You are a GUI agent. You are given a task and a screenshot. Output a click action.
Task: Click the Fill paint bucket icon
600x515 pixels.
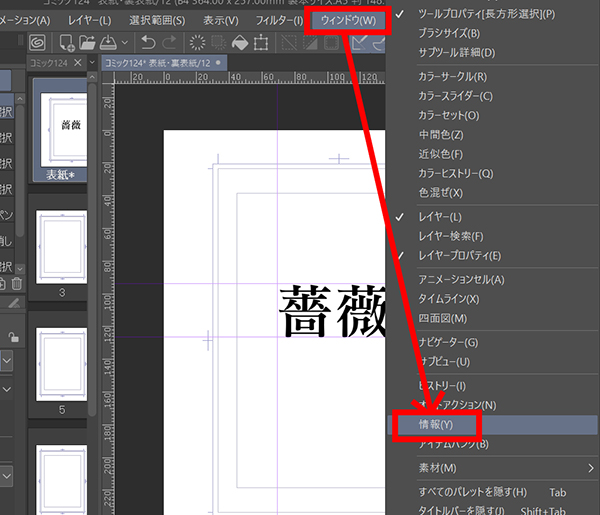click(x=240, y=42)
